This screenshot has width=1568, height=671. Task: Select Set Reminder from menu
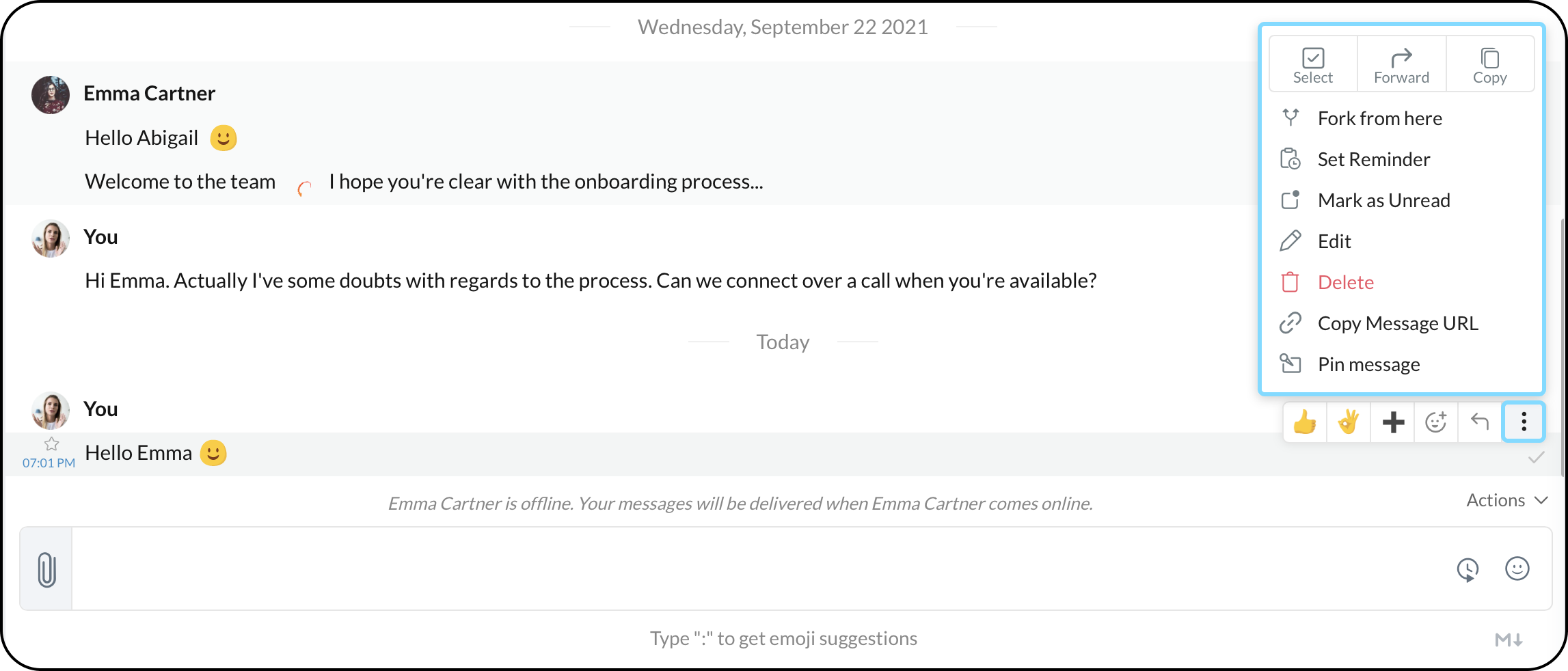[x=1373, y=159]
